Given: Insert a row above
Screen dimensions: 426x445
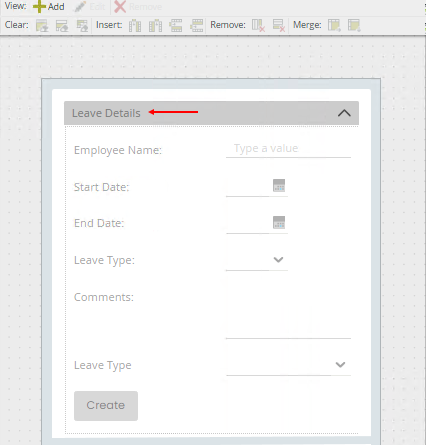Looking at the screenshot, I should (176, 25).
